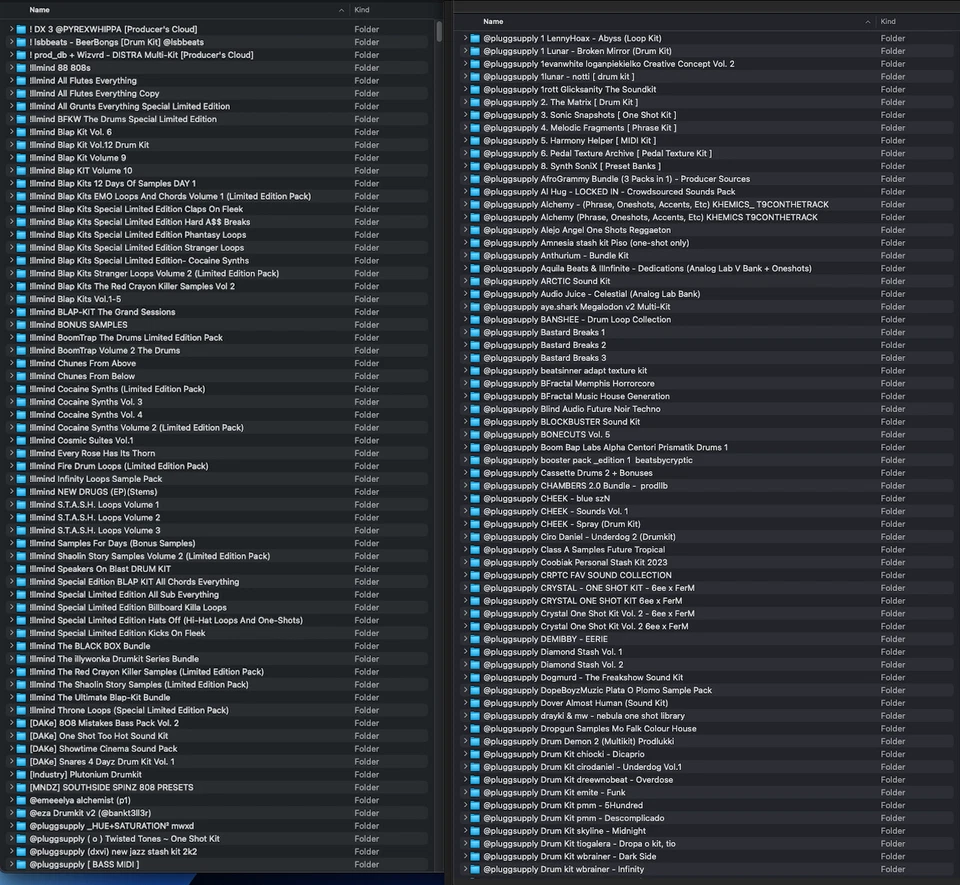Toggle sort-order arrow in left window header
This screenshot has height=885, width=960.
pyautogui.click(x=341, y=10)
